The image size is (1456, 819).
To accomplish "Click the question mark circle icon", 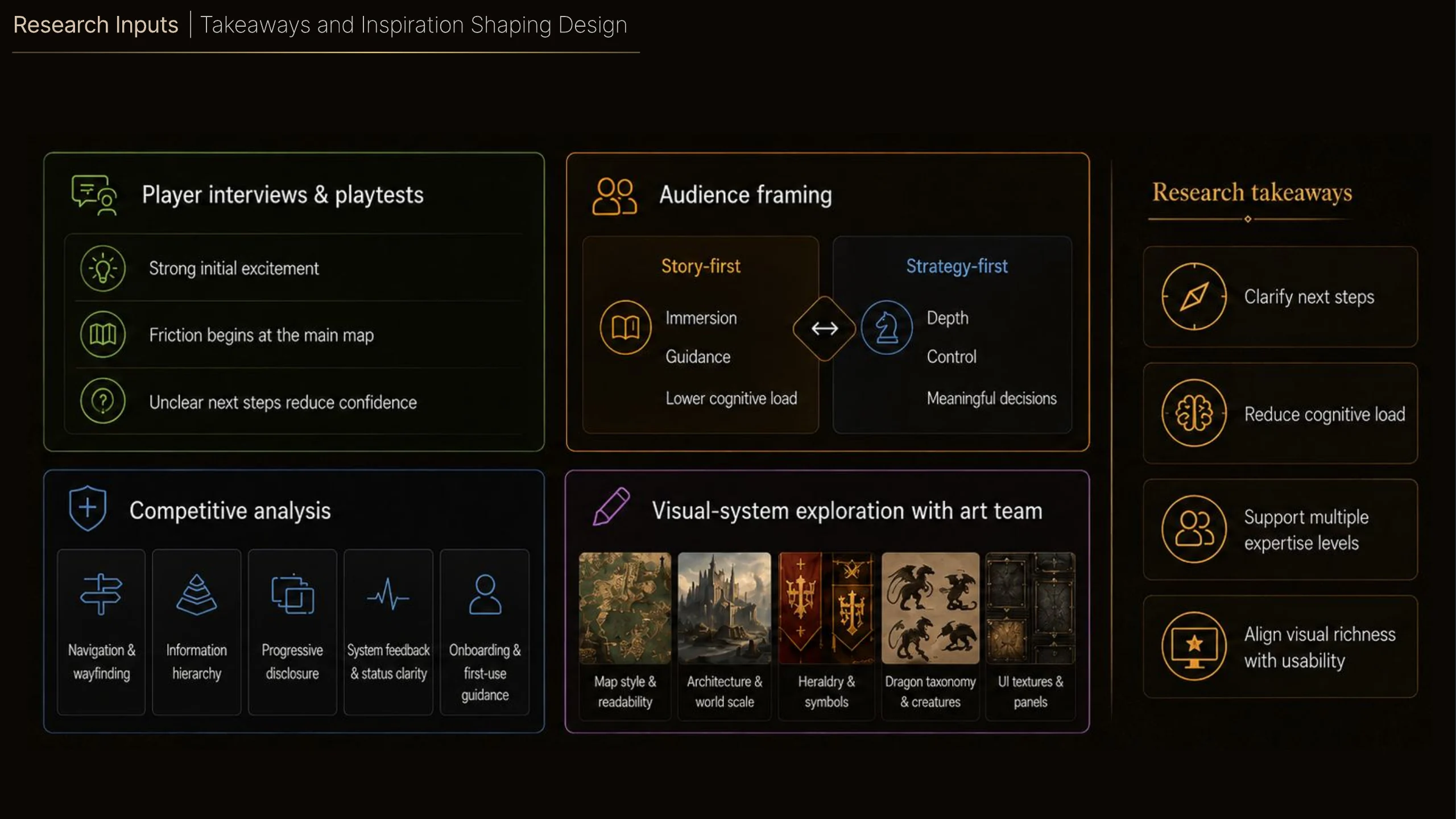I will [103, 402].
